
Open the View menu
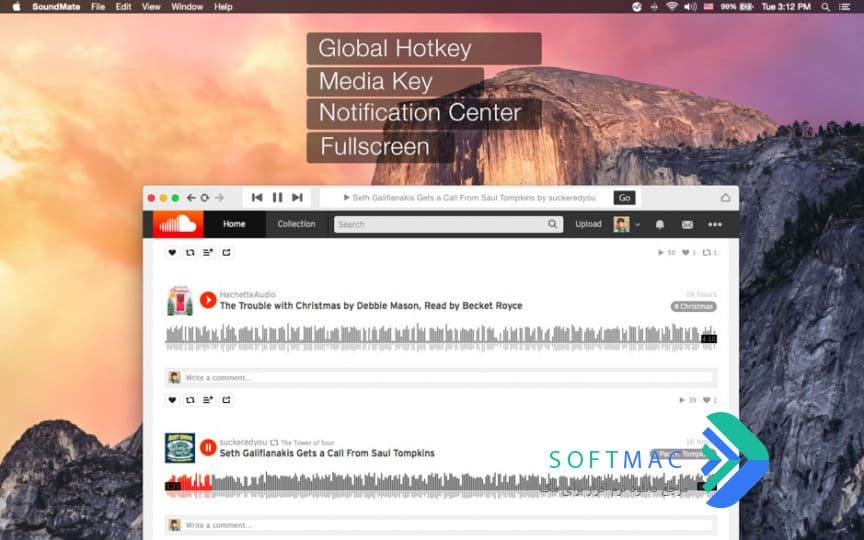[151, 7]
